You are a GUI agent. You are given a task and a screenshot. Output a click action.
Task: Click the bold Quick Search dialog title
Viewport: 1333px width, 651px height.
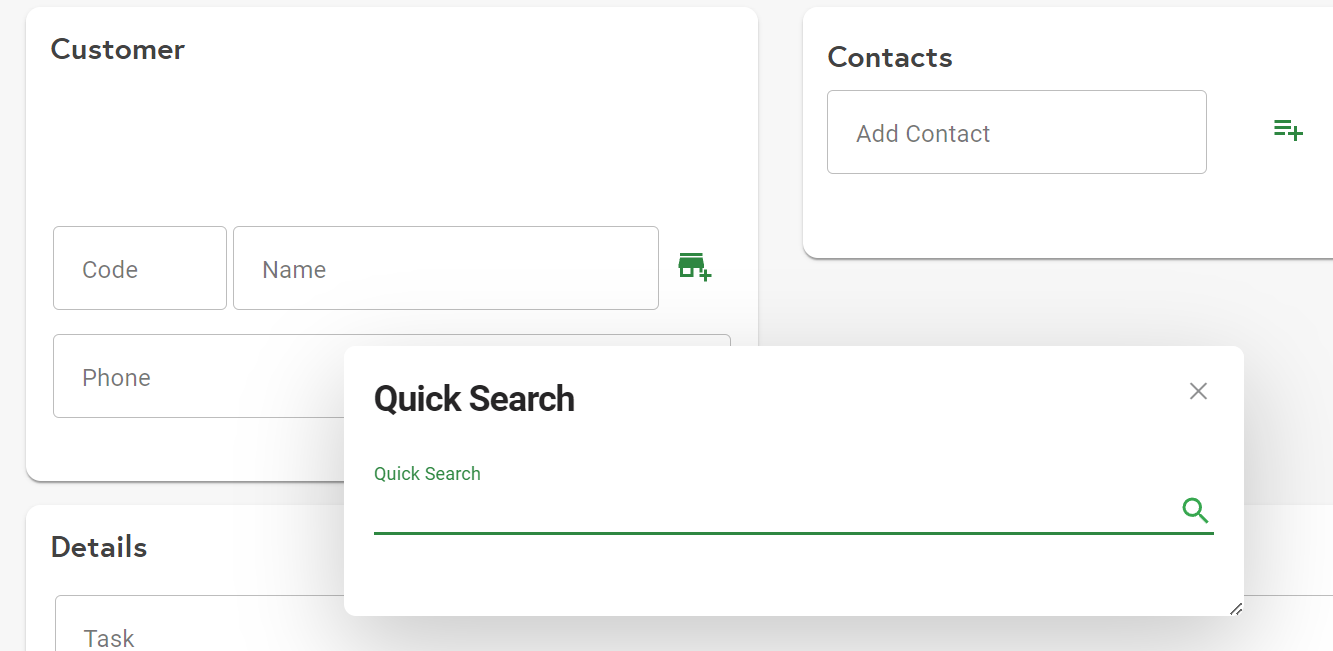click(474, 399)
